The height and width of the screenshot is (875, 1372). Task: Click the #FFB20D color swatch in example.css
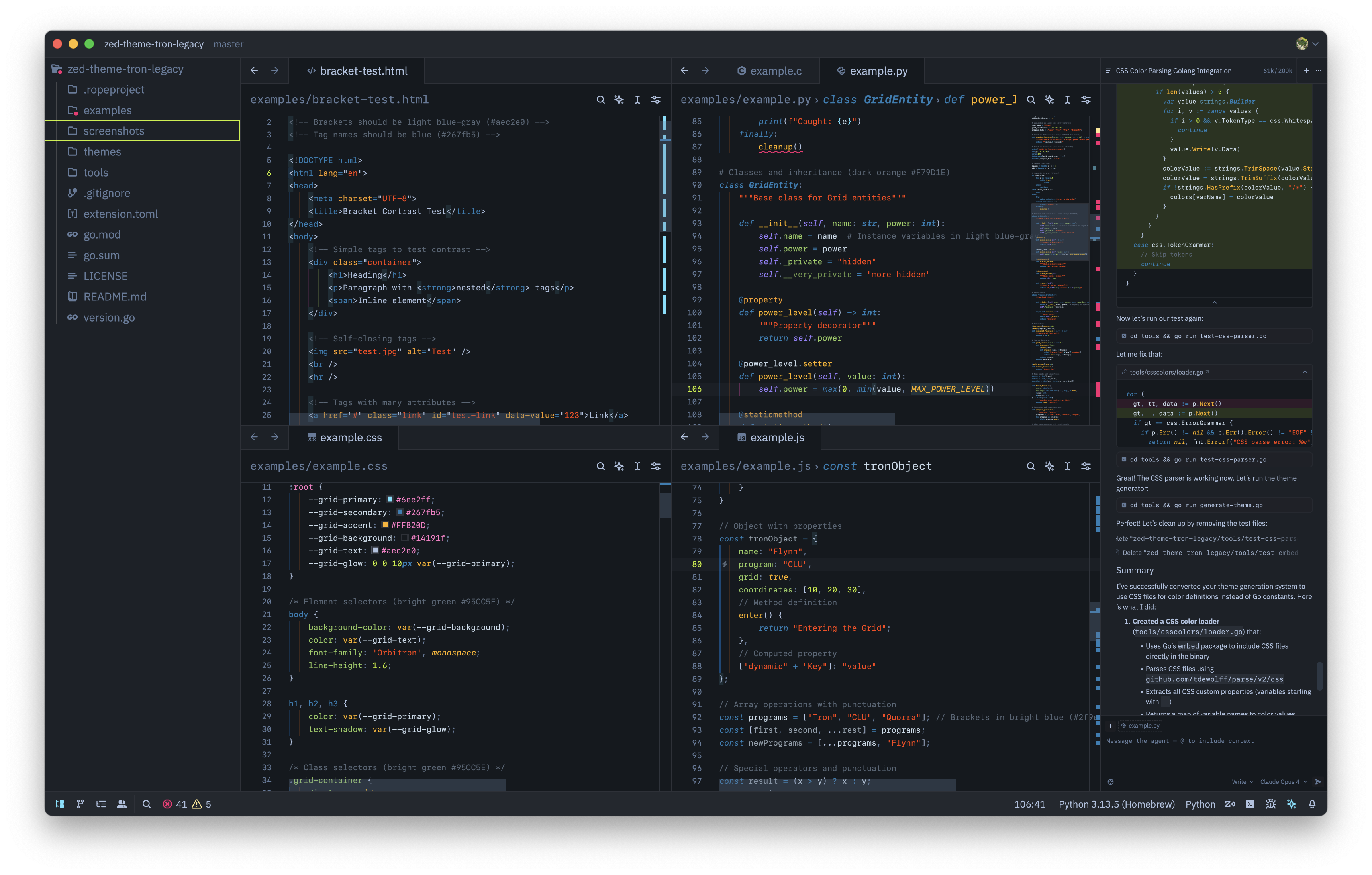point(385,525)
